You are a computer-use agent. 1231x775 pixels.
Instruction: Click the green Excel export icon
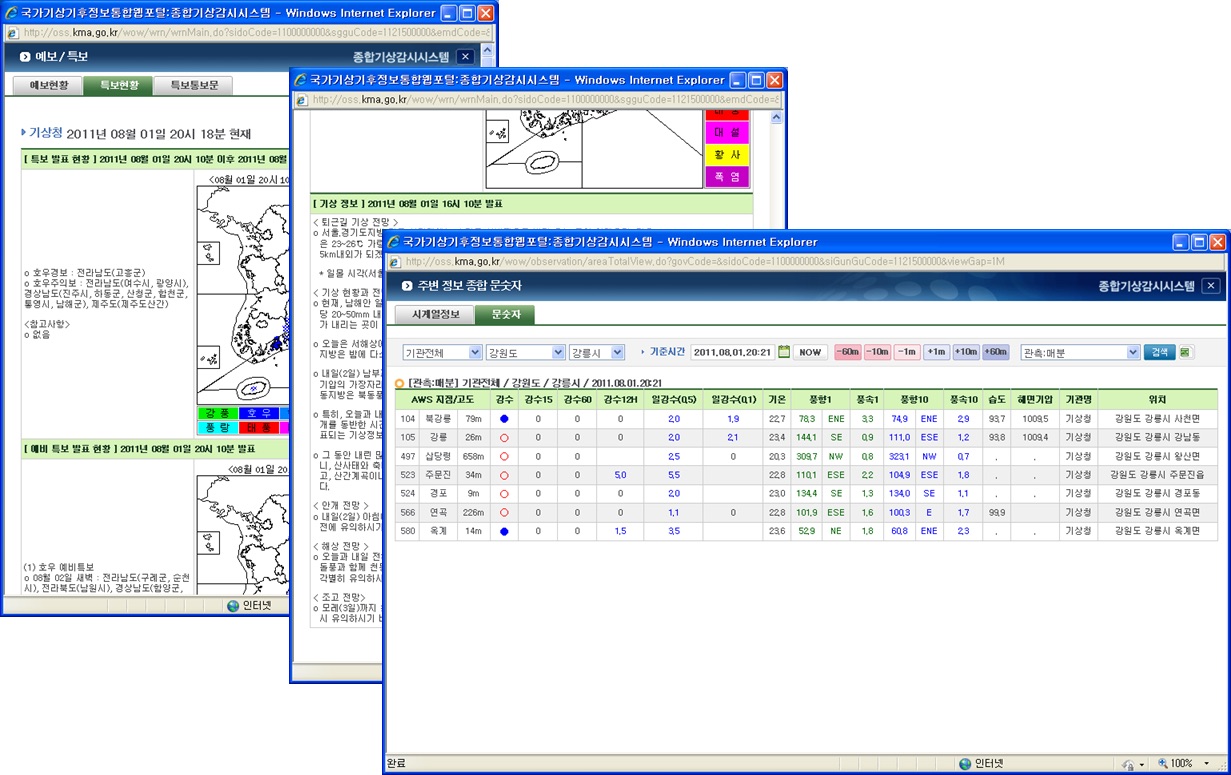(x=1186, y=352)
